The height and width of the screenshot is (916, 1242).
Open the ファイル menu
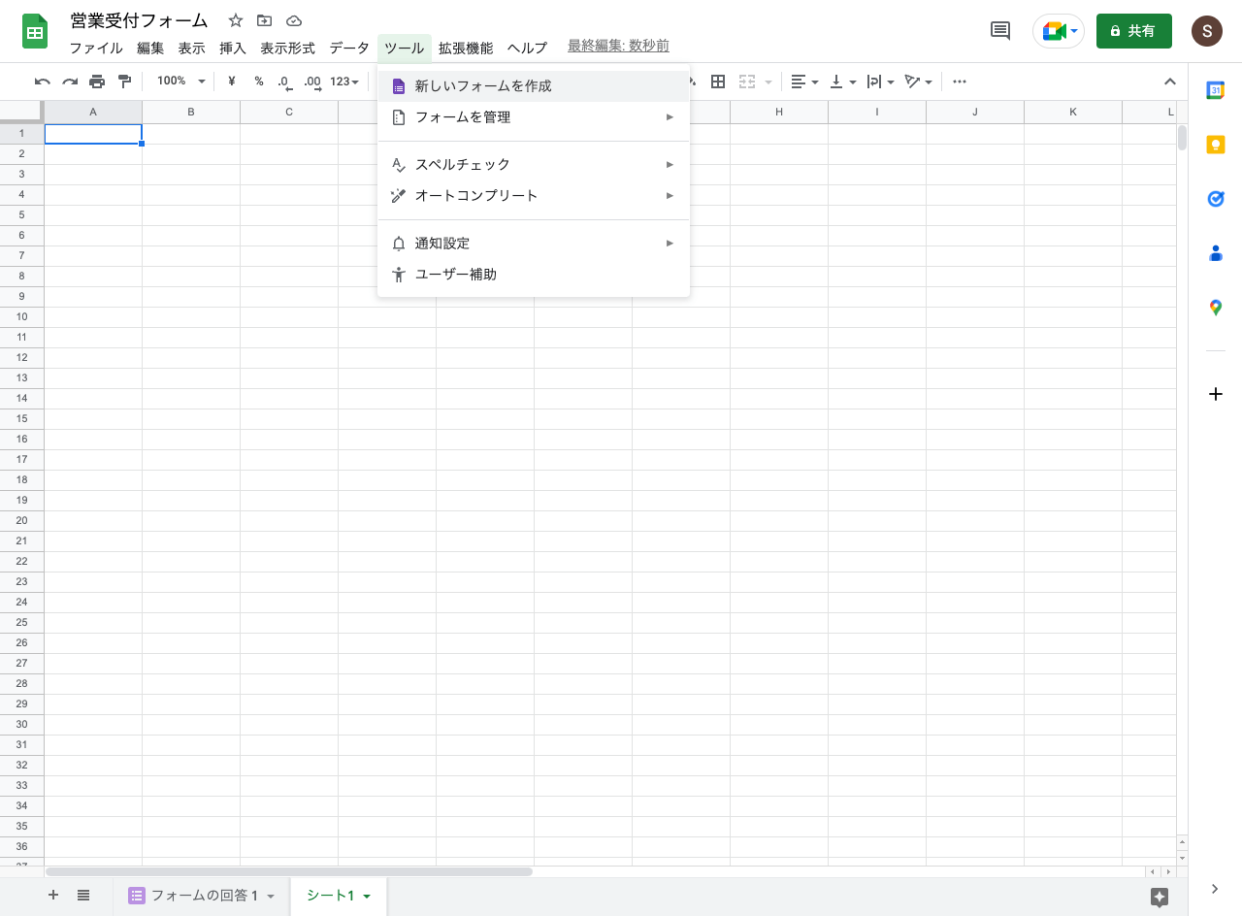(96, 47)
